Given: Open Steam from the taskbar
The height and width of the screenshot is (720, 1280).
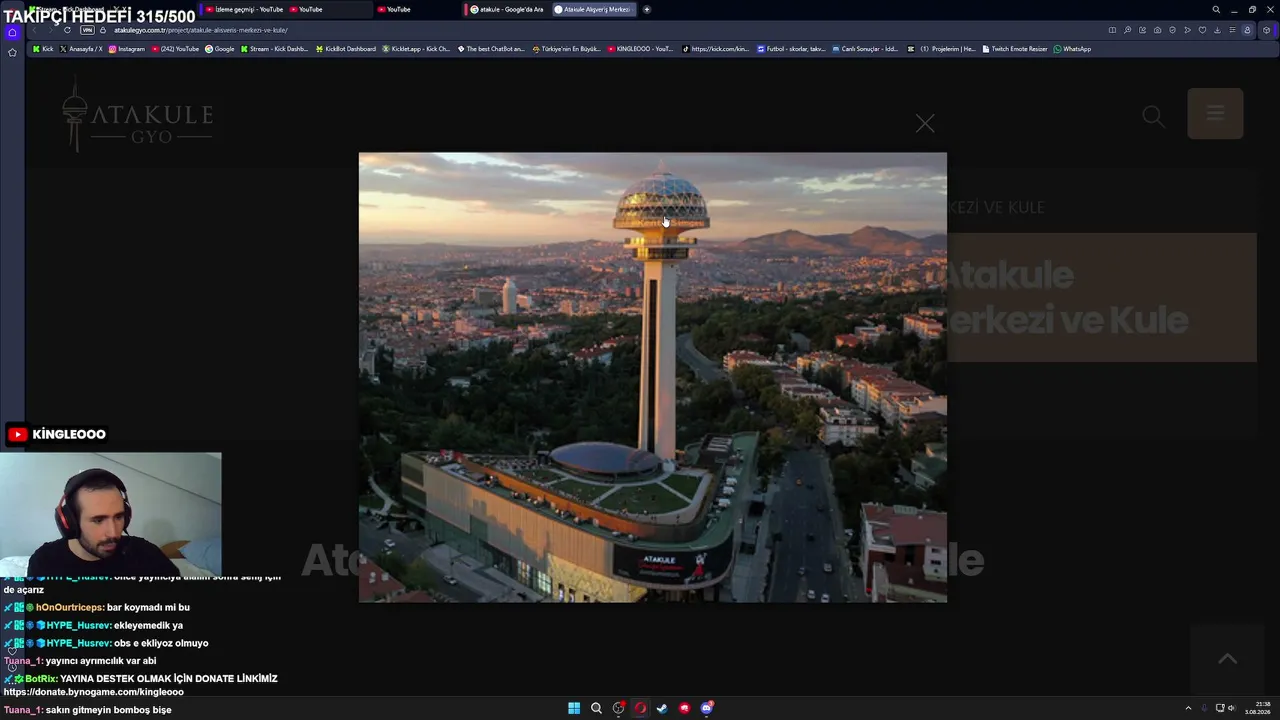Looking at the screenshot, I should [662, 708].
